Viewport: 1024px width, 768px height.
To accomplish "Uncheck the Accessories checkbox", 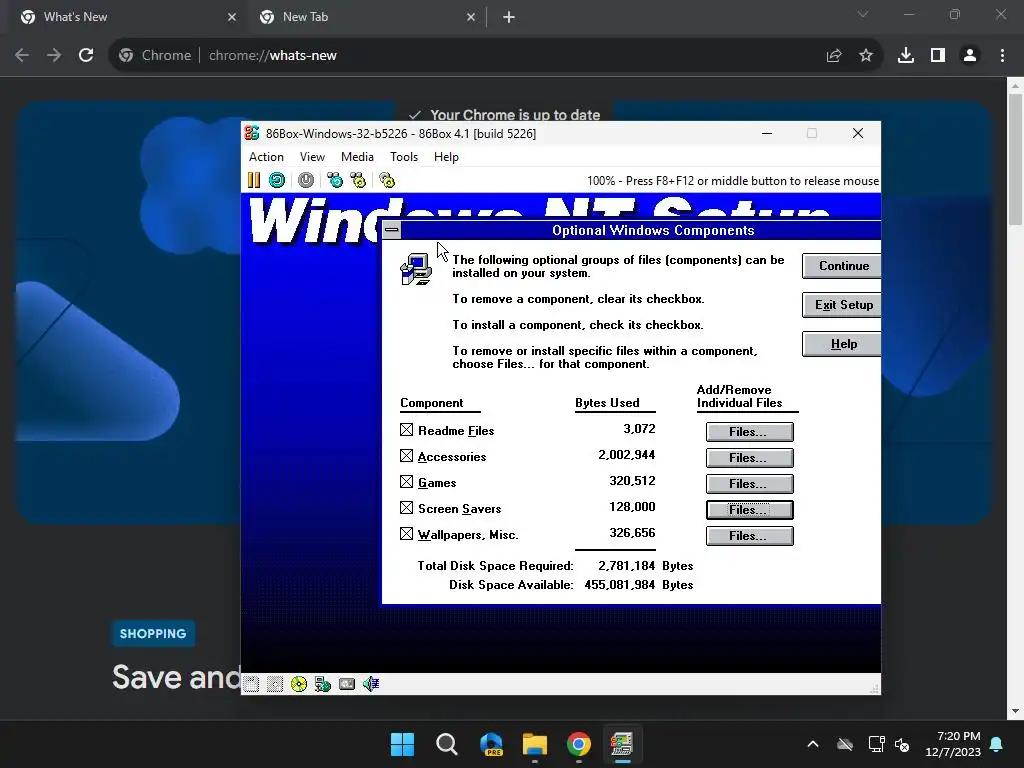I will [406, 456].
